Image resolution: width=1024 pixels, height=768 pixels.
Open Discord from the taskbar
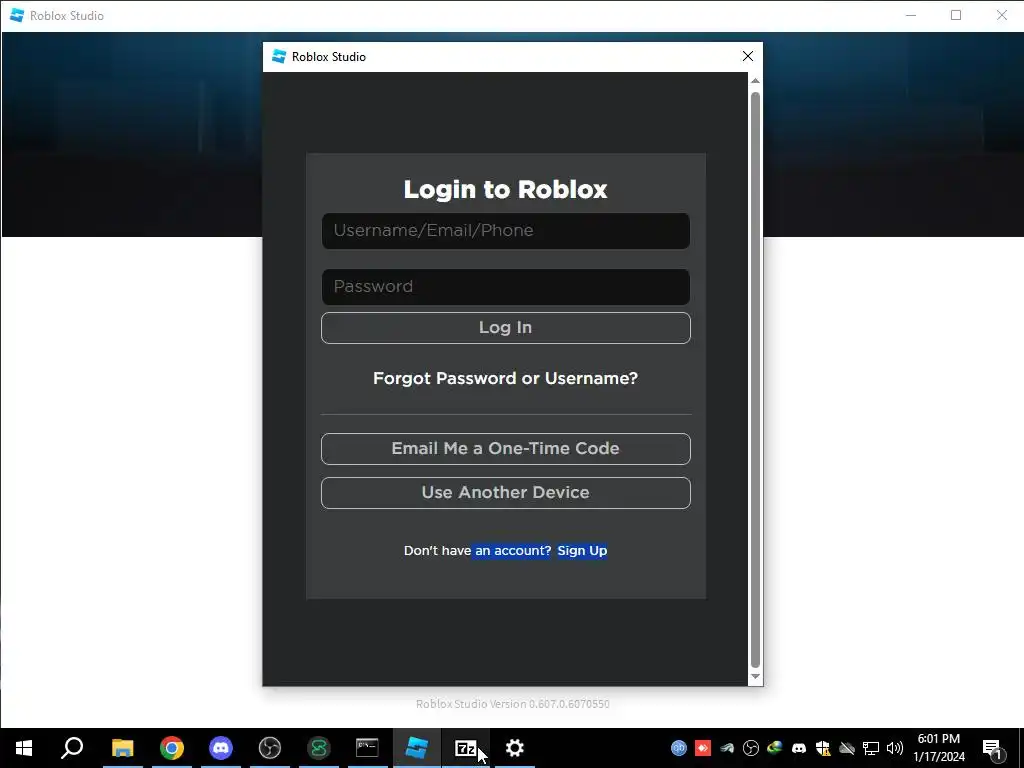(x=221, y=748)
